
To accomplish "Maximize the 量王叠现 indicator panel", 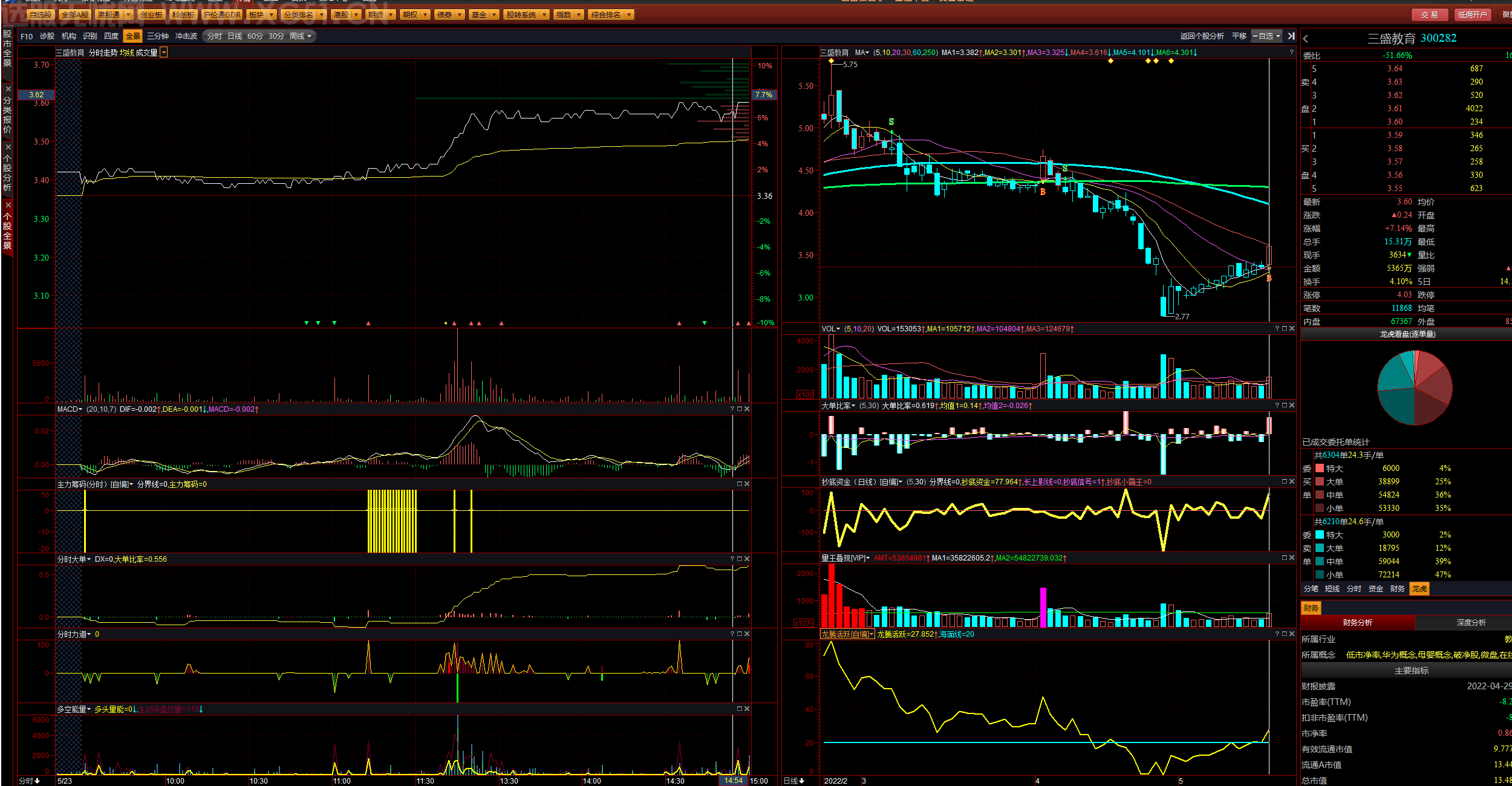I will tap(1285, 557).
